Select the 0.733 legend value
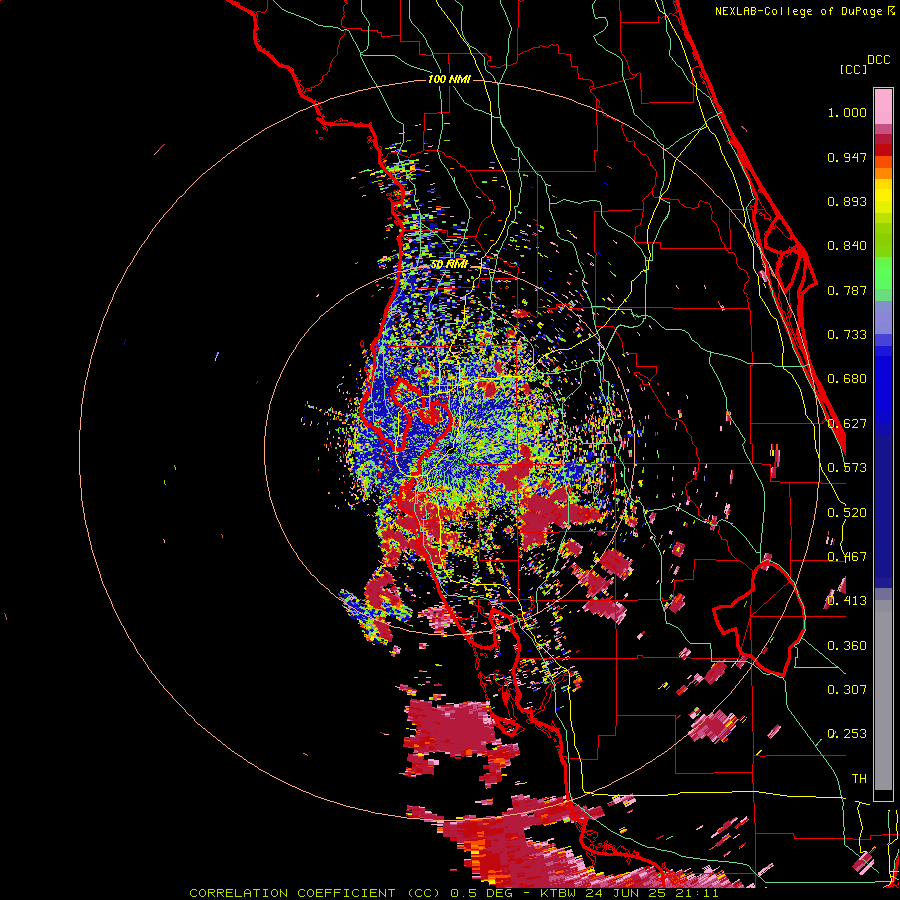Image resolution: width=900 pixels, height=900 pixels. coord(847,335)
